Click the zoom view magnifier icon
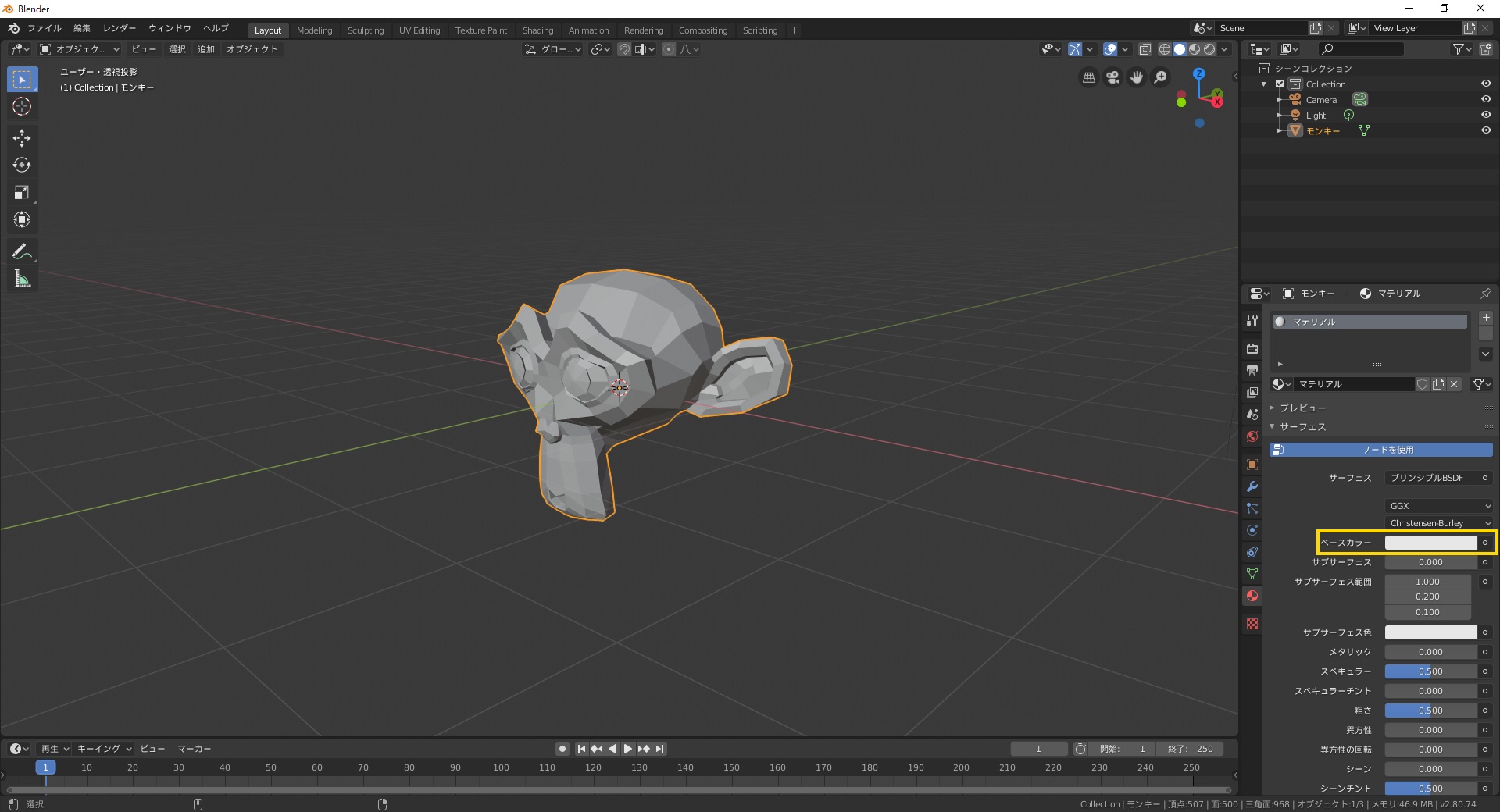Screen dimensions: 1500x812 (1161, 77)
